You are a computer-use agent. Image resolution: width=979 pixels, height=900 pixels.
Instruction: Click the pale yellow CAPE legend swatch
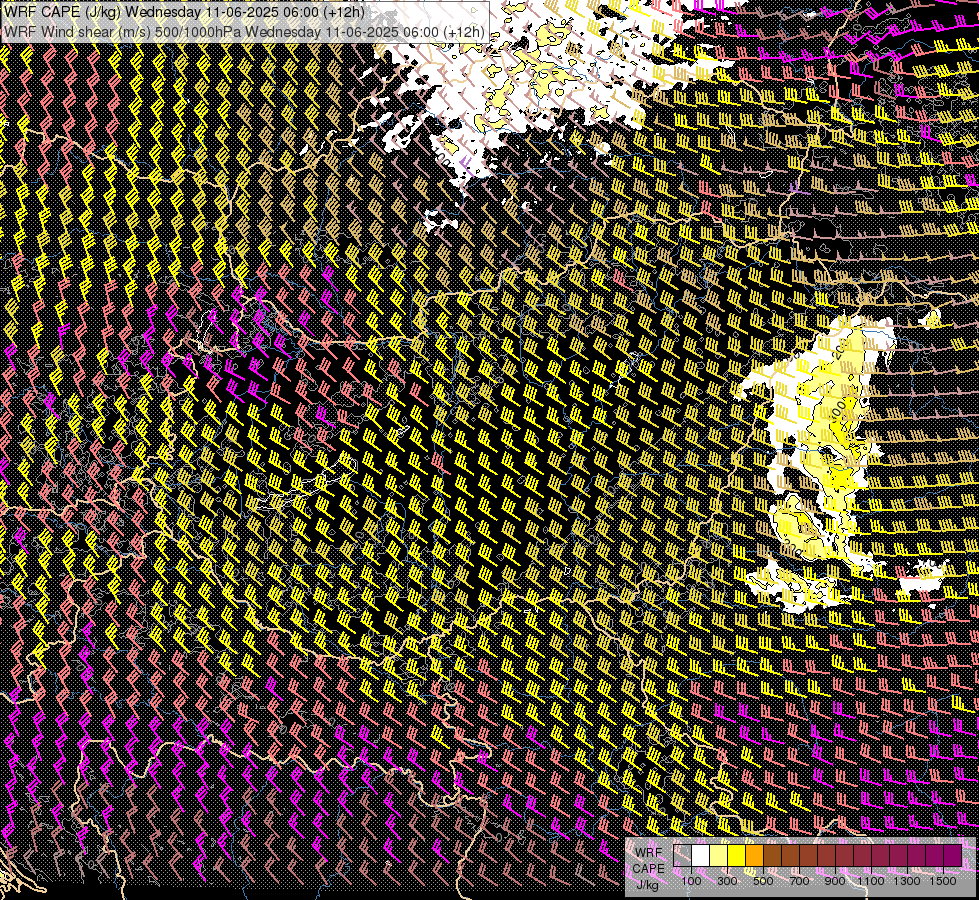[x=719, y=856]
